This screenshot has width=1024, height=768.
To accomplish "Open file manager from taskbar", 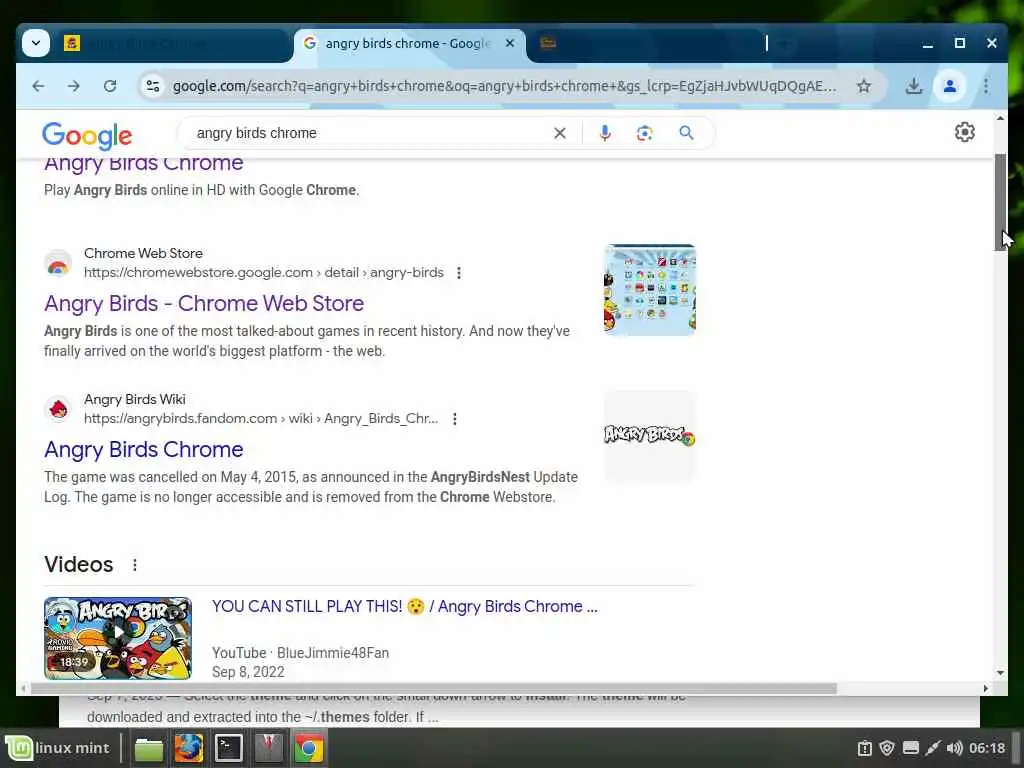I will coord(149,749).
